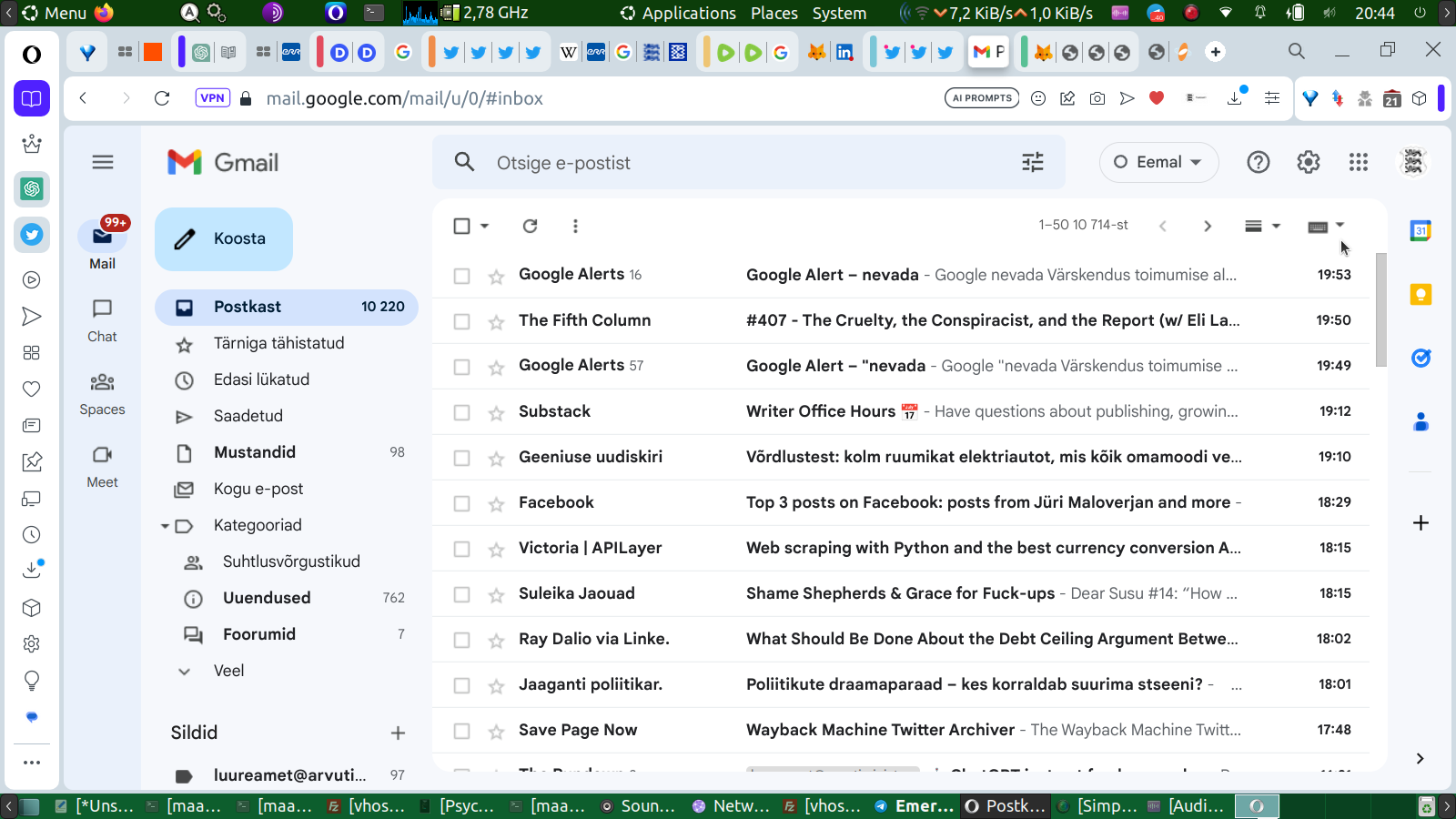Open the Mustandid folder

(x=255, y=452)
